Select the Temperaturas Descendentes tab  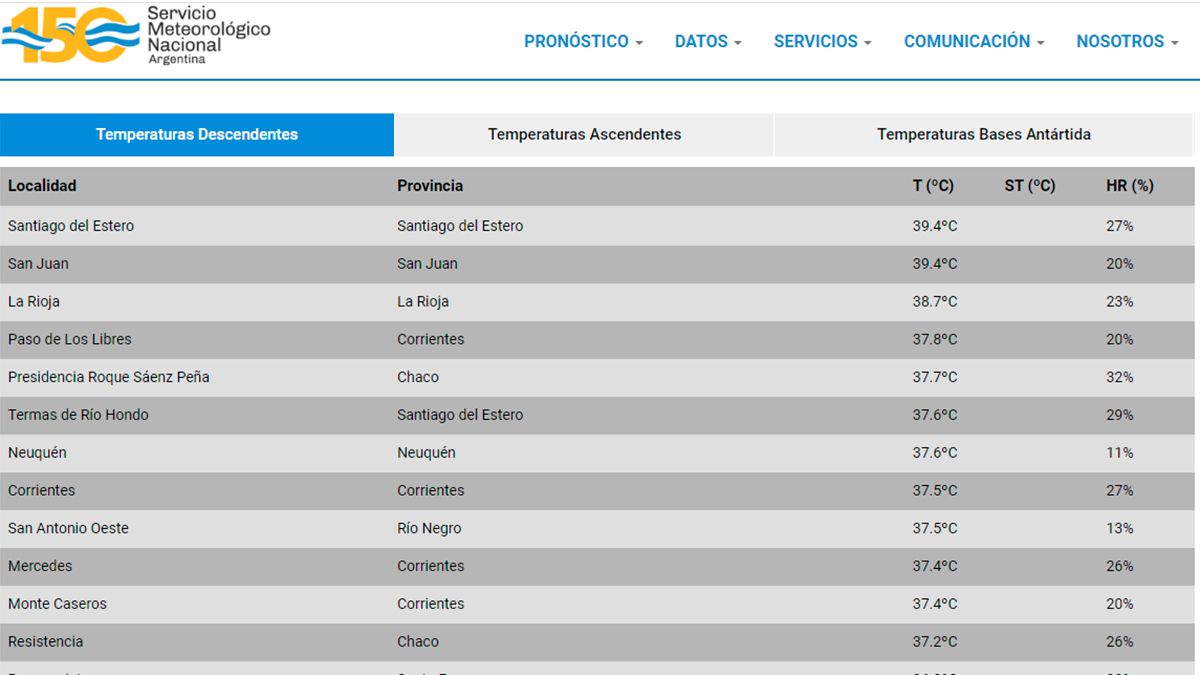(197, 134)
